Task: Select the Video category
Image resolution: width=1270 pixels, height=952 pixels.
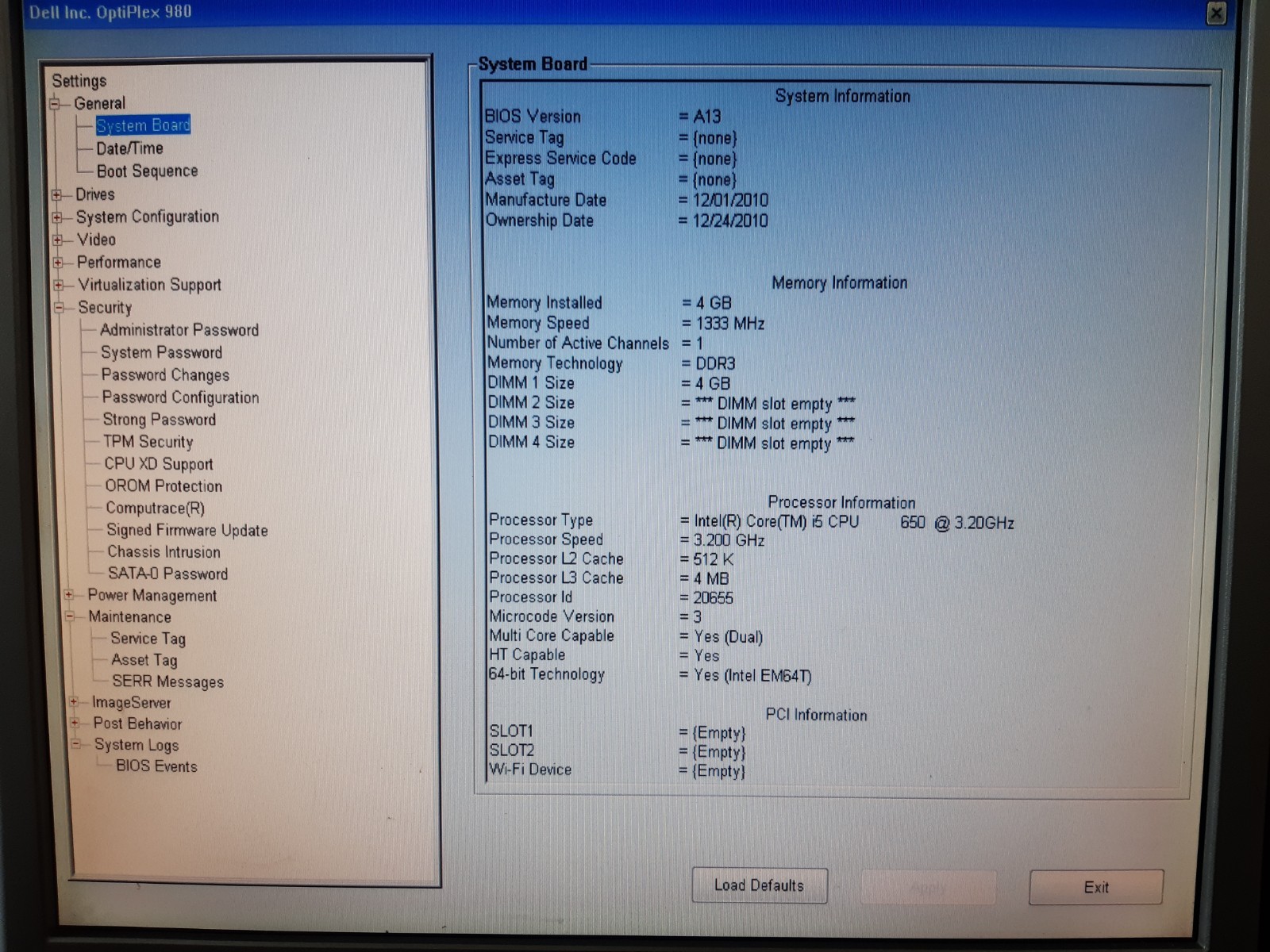Action: (x=96, y=240)
